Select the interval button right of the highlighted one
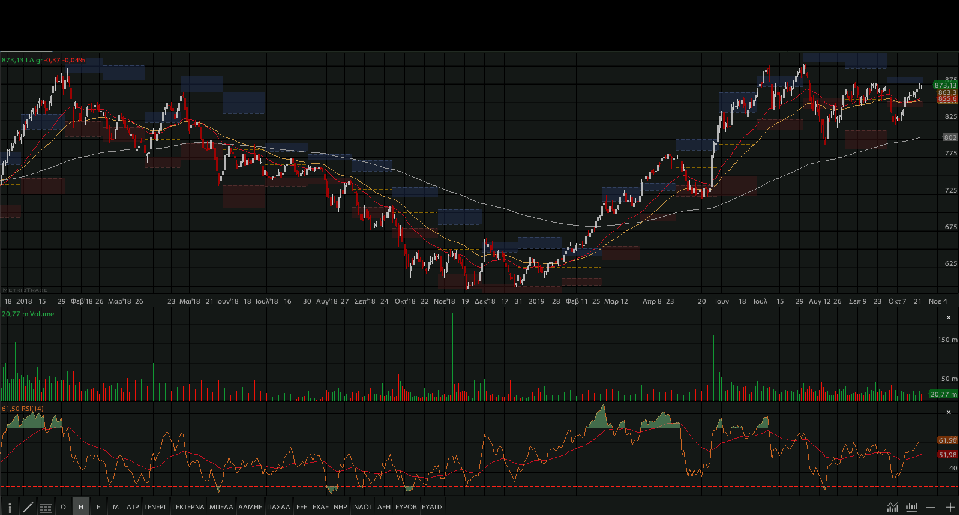 click(98, 507)
